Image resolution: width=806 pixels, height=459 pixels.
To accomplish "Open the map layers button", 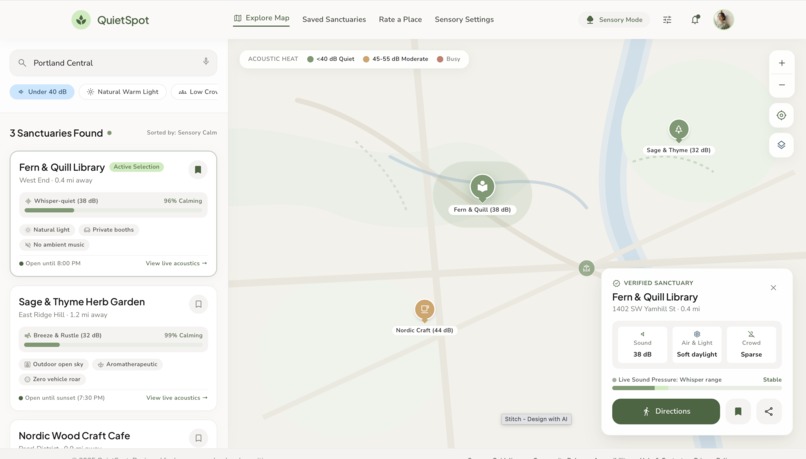I will click(x=781, y=145).
